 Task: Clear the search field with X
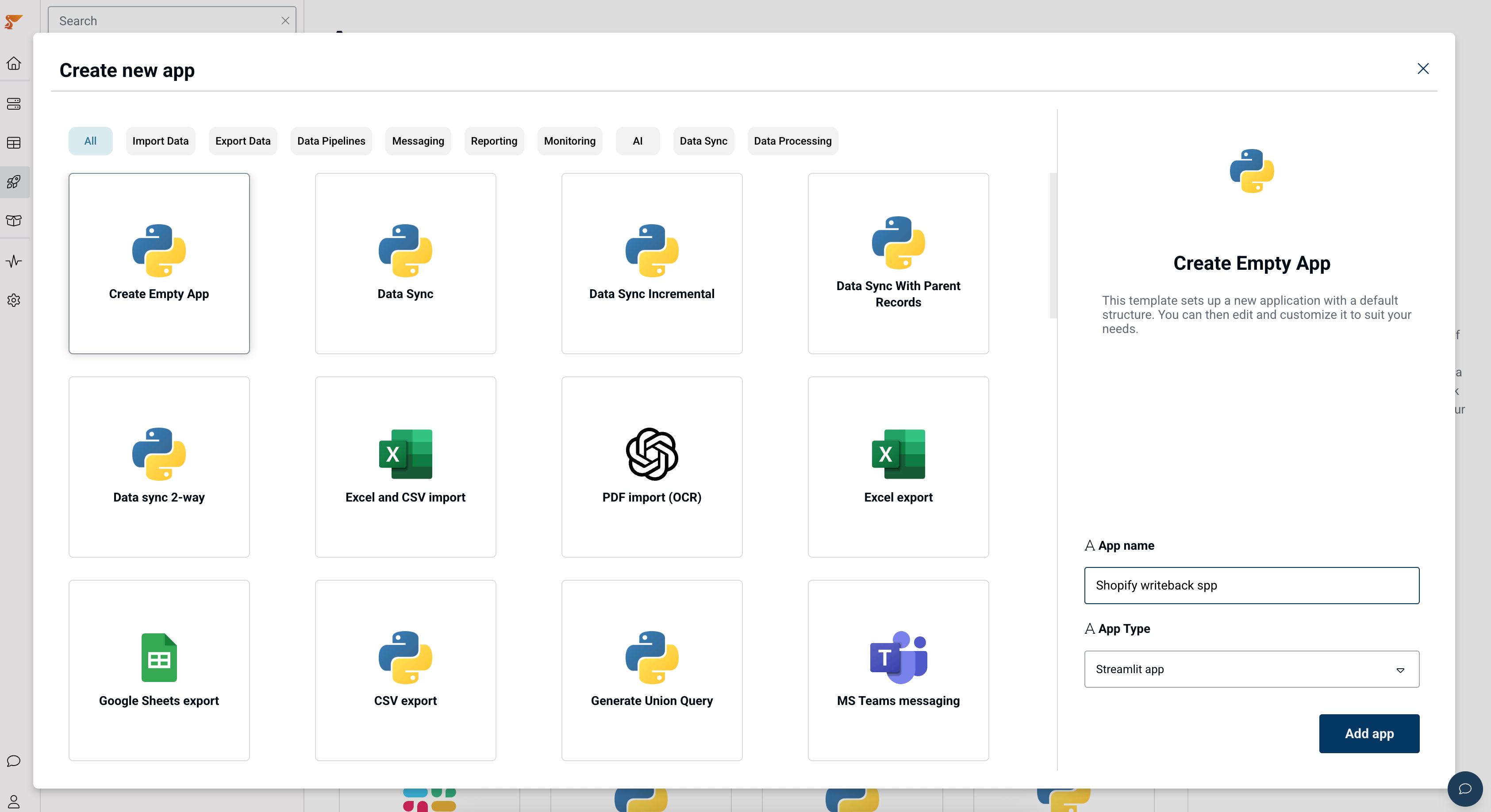click(285, 21)
